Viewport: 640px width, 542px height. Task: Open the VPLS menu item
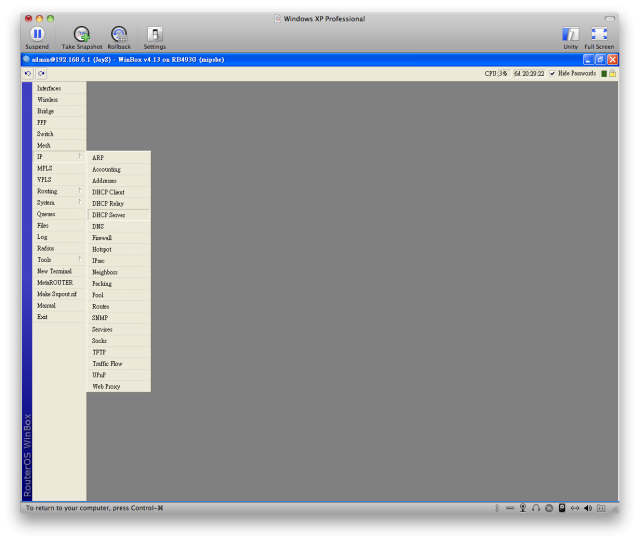point(59,180)
